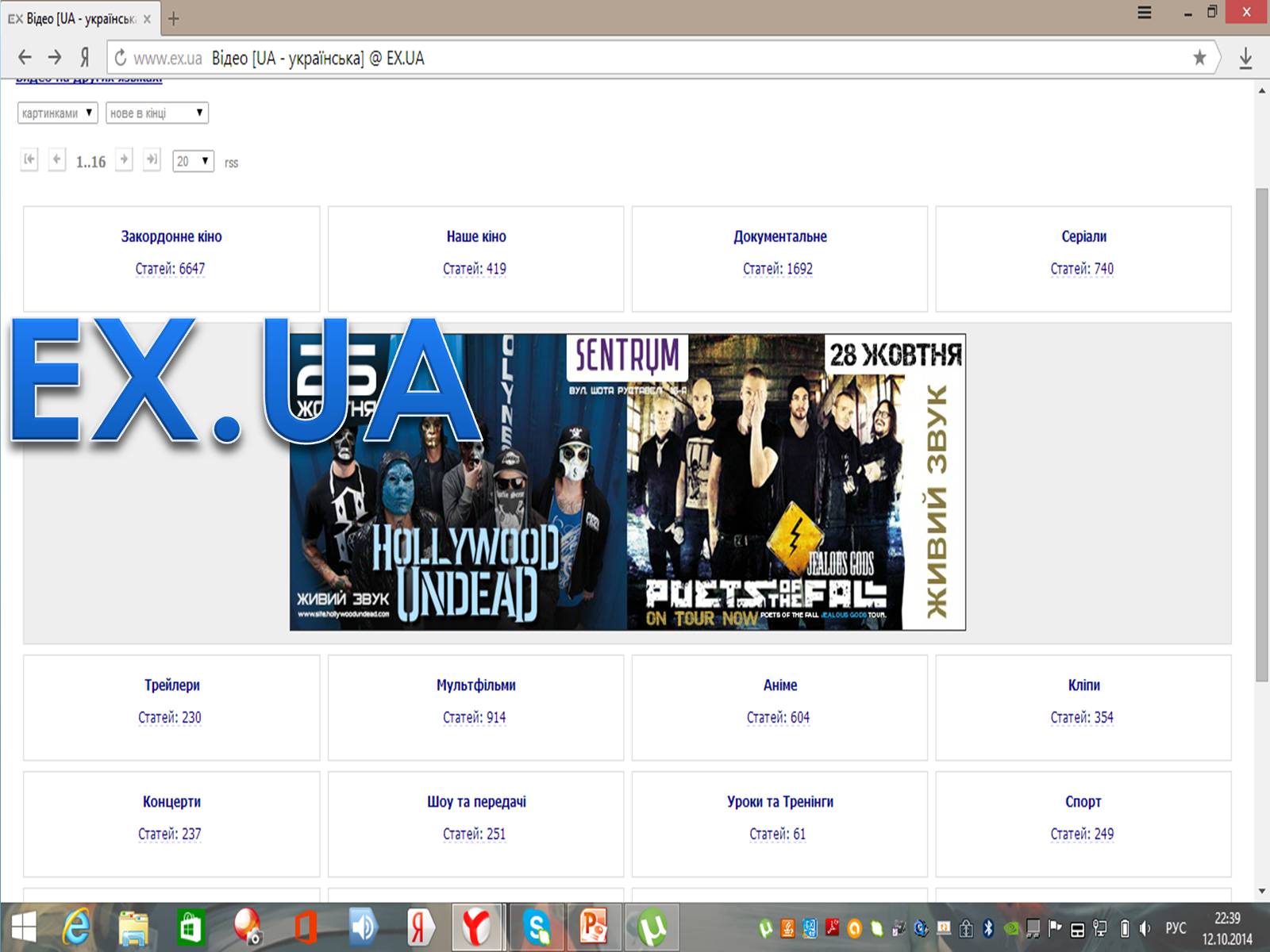Click the NVIDIA tray icon

[1011, 927]
